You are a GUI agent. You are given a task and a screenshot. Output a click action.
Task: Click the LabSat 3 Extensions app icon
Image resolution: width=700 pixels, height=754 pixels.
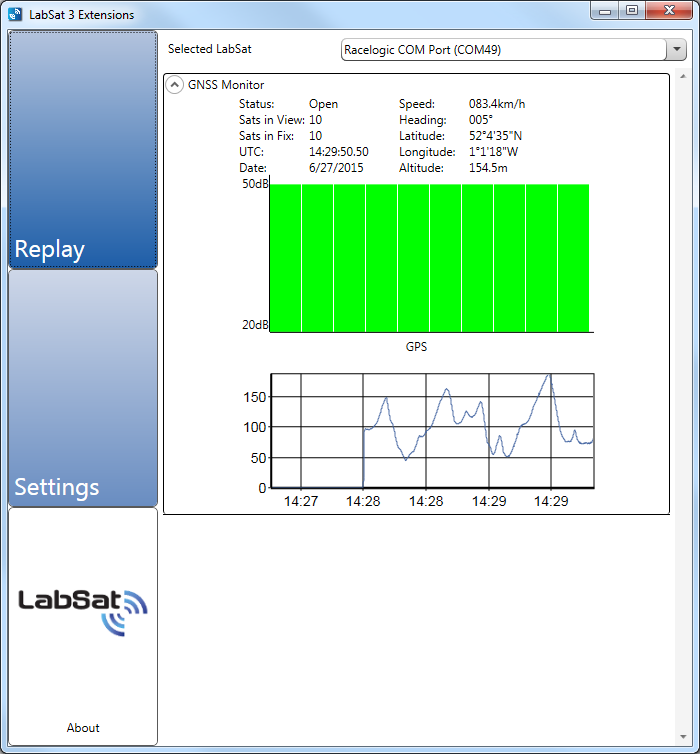15,14
